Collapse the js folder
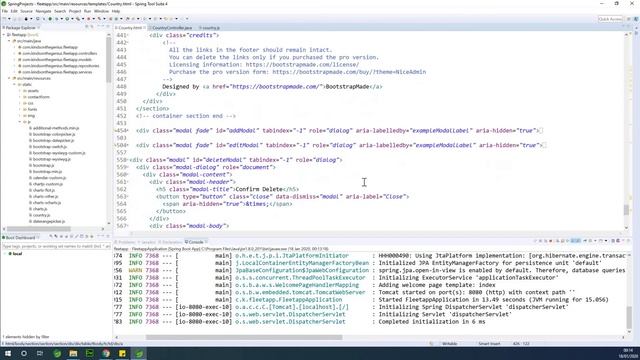Screen dimensions: 640x360 20,122
